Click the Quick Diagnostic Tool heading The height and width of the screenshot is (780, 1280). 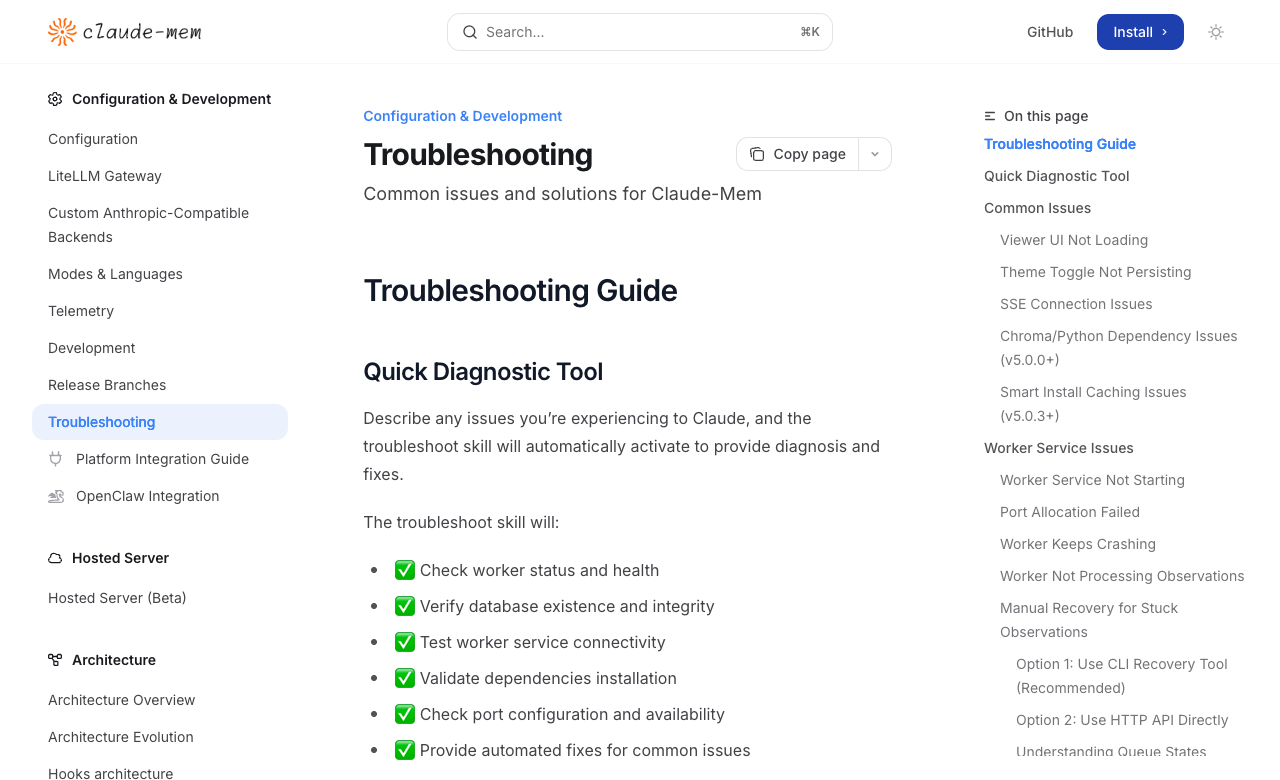click(x=483, y=372)
